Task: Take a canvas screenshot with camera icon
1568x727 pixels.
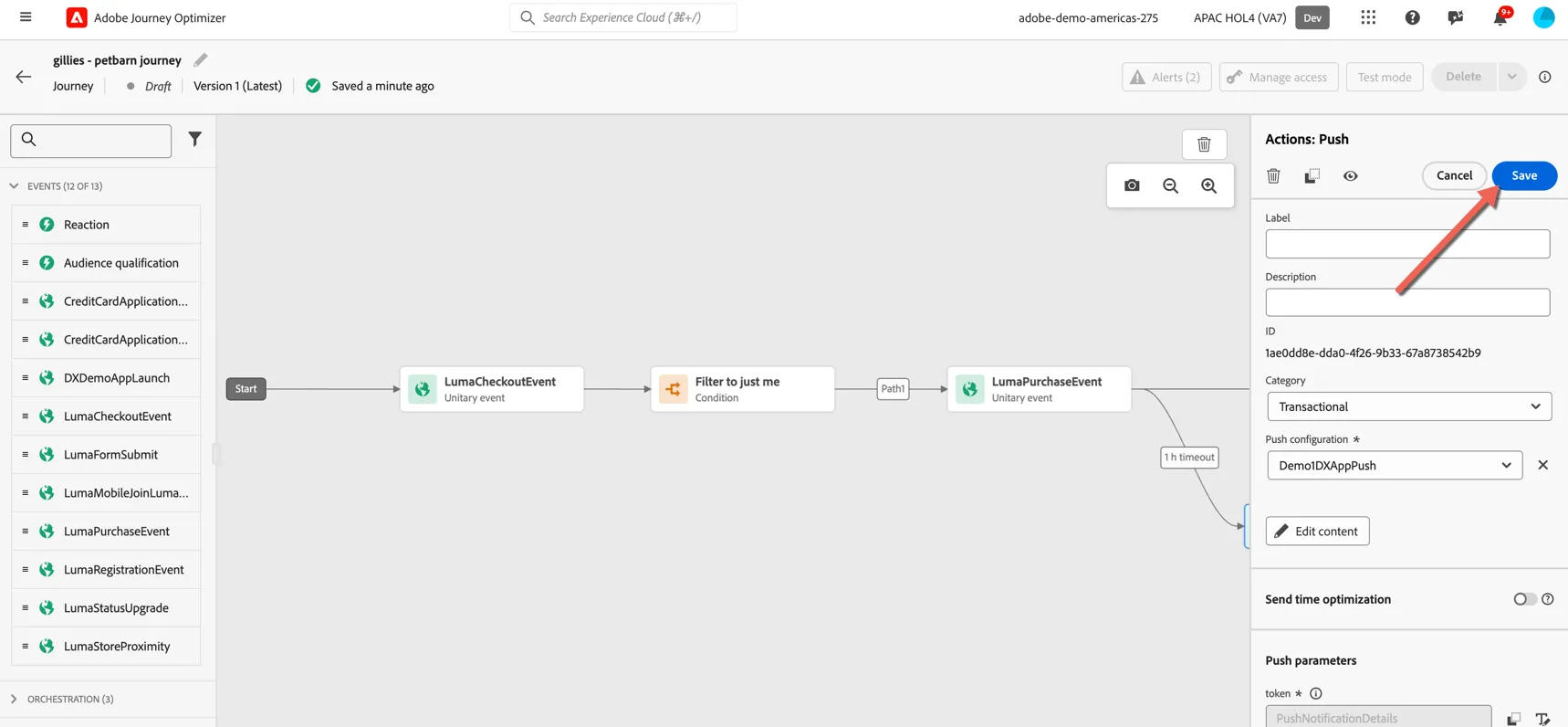Action: (x=1132, y=185)
